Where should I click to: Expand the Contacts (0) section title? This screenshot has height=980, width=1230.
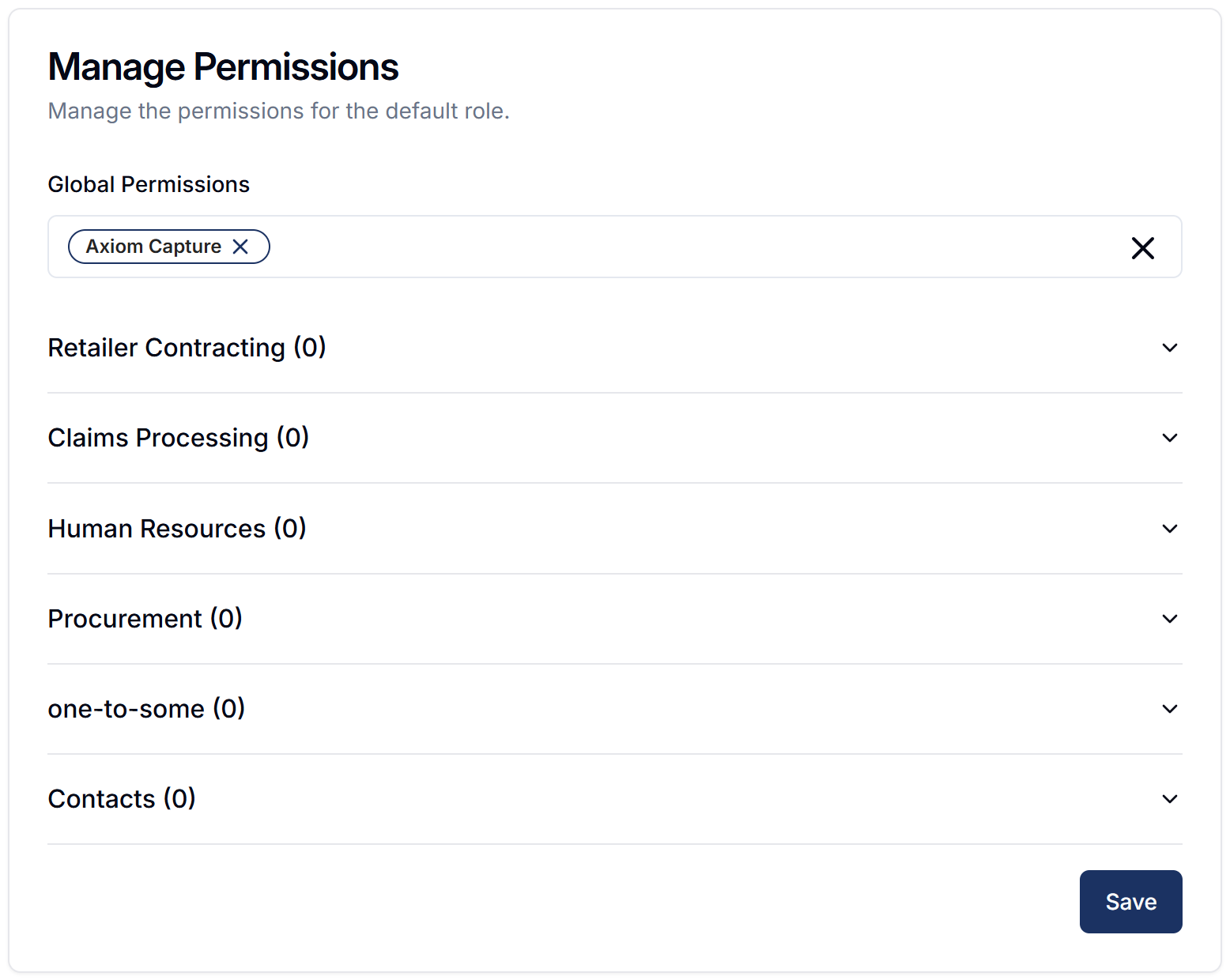click(122, 799)
